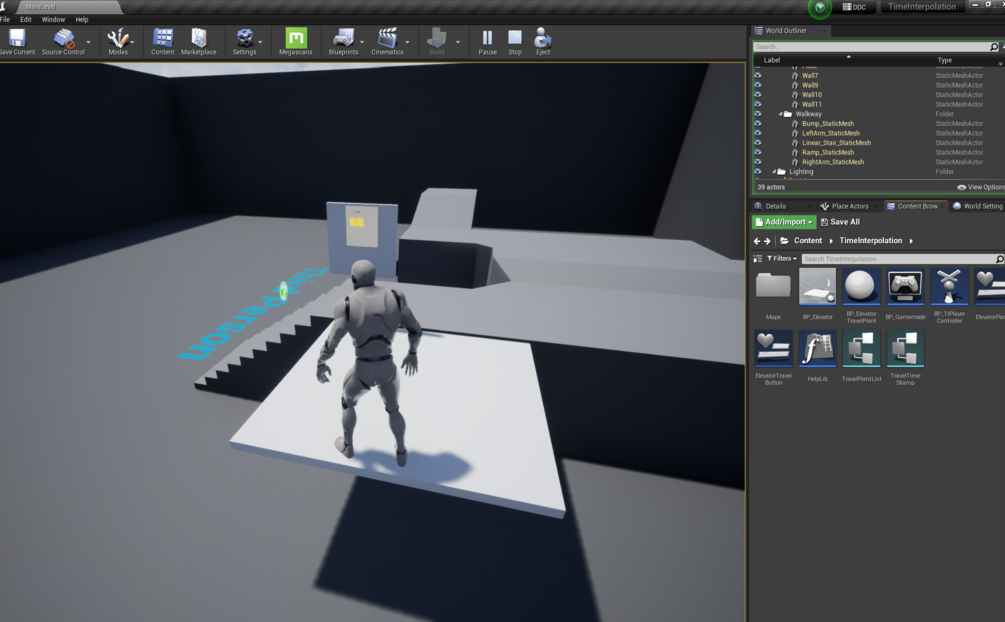Open the File menu
The width and height of the screenshot is (1005, 622).
pos(5,19)
